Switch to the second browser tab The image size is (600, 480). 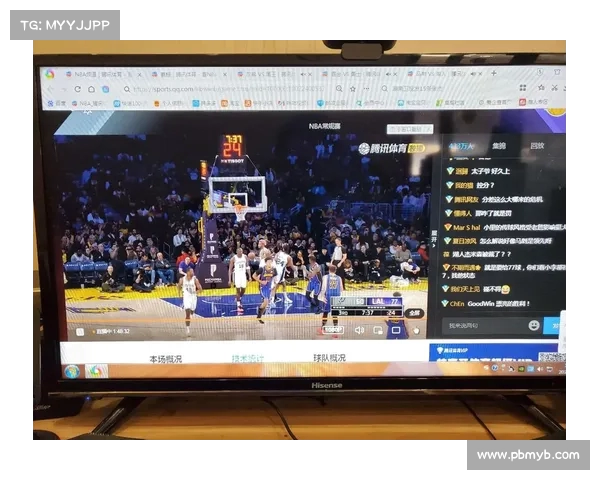point(186,74)
